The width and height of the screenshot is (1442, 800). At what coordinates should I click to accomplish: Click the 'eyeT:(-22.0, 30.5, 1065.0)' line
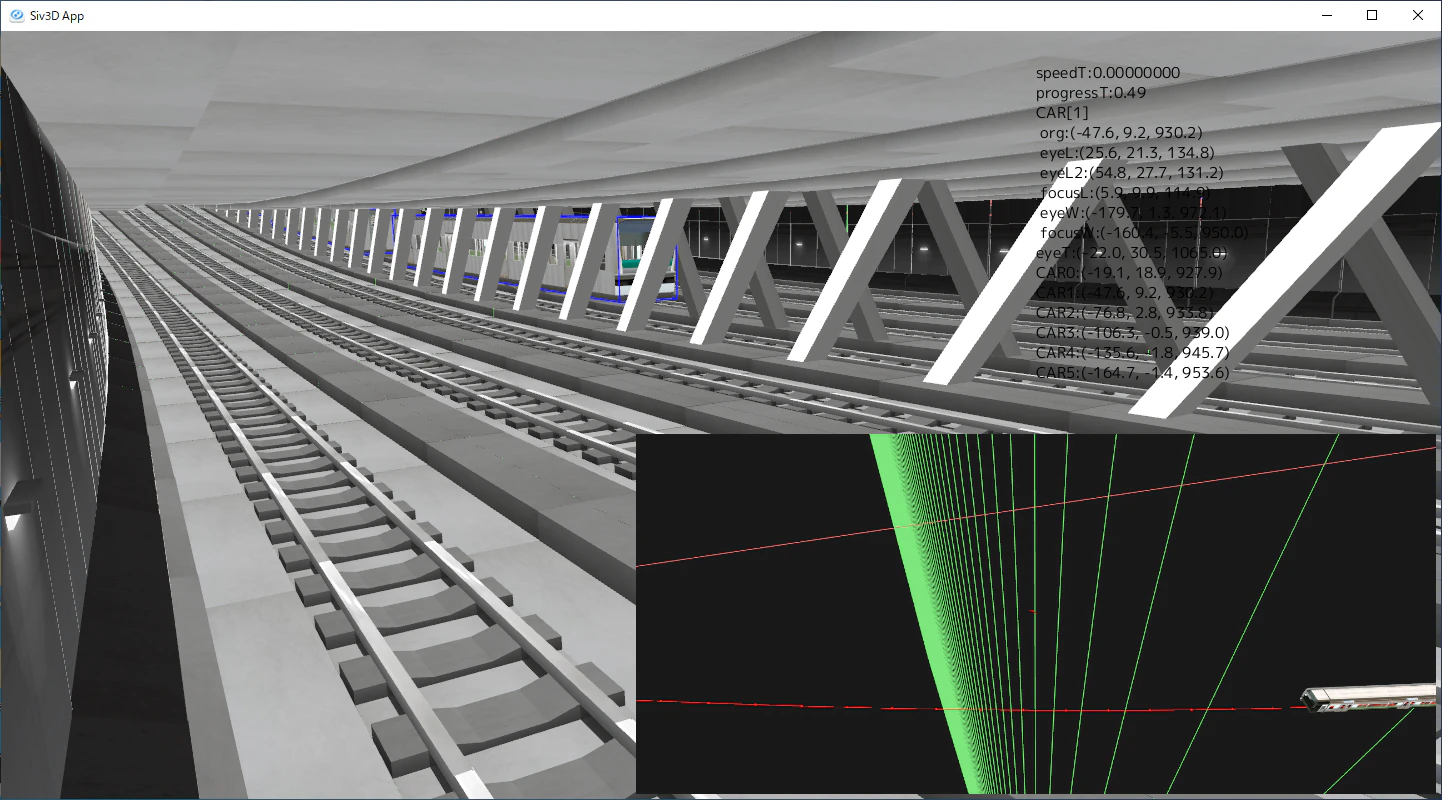(x=1132, y=253)
